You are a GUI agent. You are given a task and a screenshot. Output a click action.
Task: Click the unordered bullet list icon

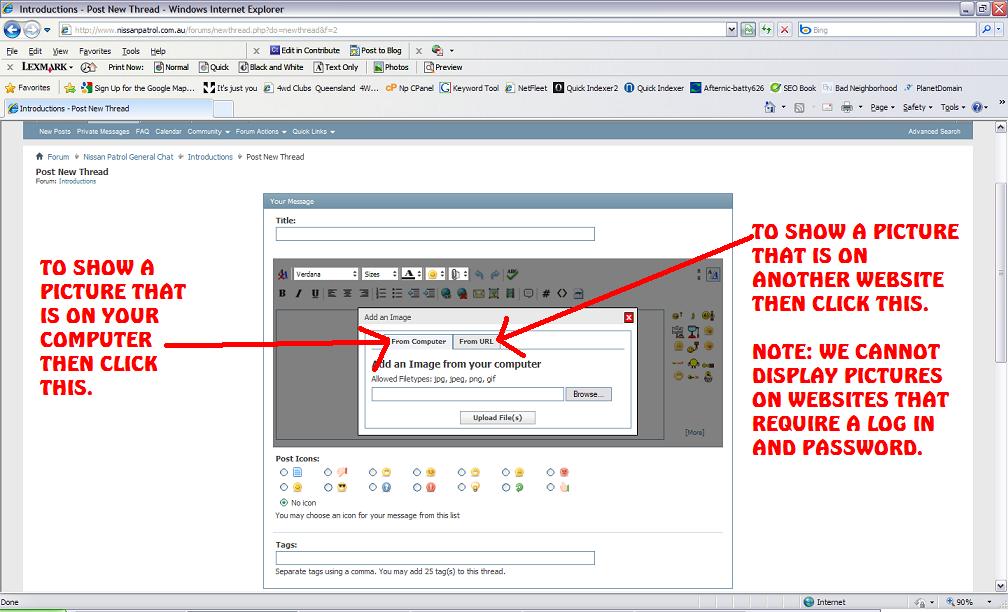[x=397, y=293]
